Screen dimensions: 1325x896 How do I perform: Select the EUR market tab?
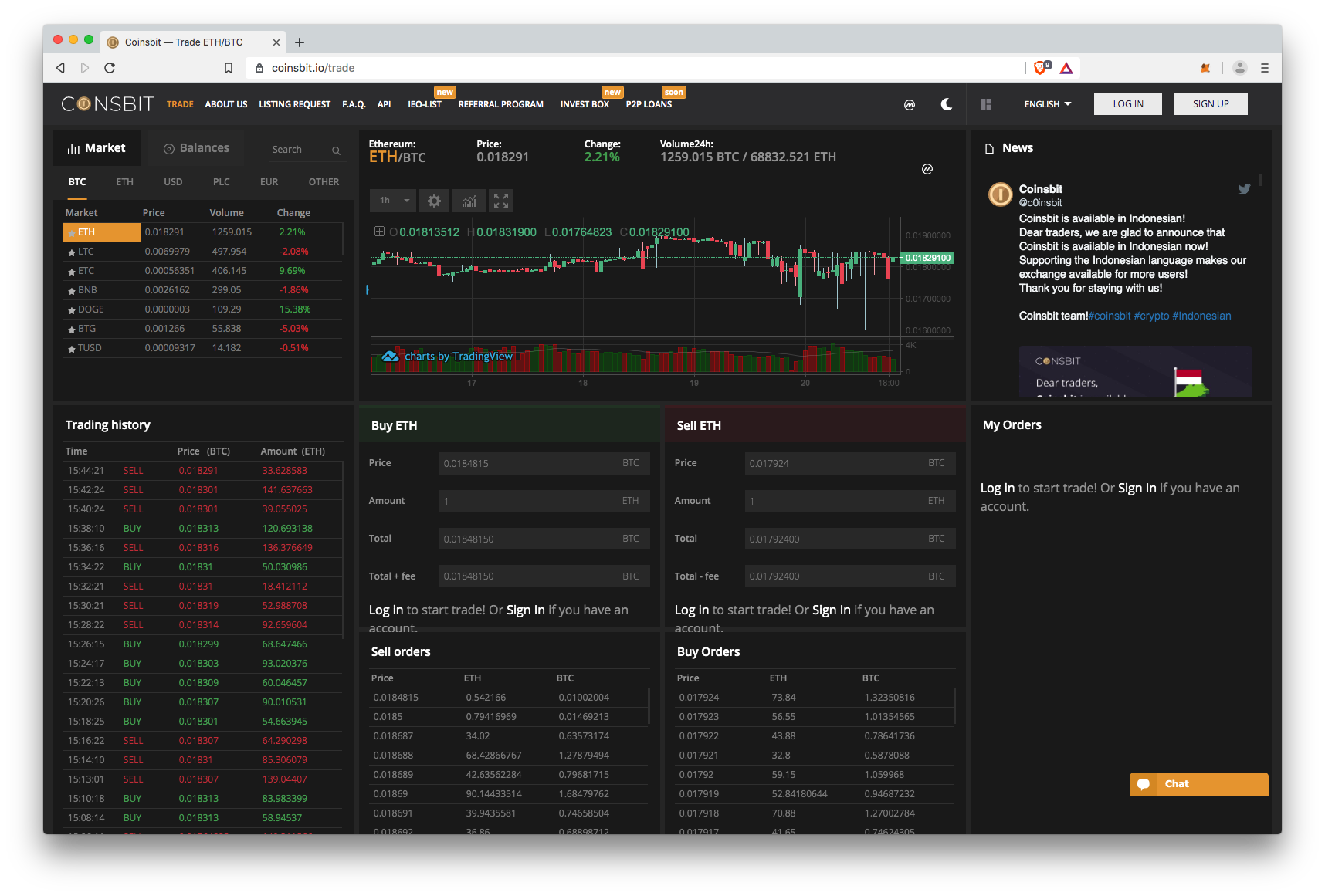(269, 182)
